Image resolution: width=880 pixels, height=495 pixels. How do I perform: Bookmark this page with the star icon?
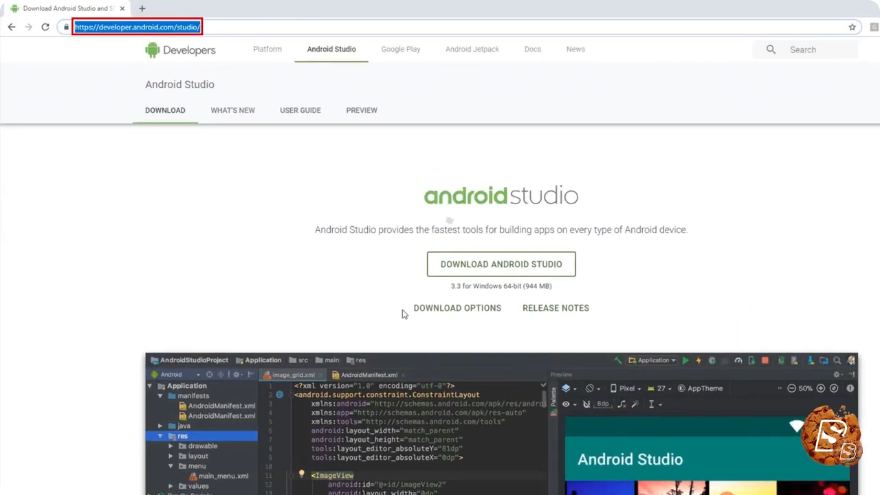click(x=852, y=27)
